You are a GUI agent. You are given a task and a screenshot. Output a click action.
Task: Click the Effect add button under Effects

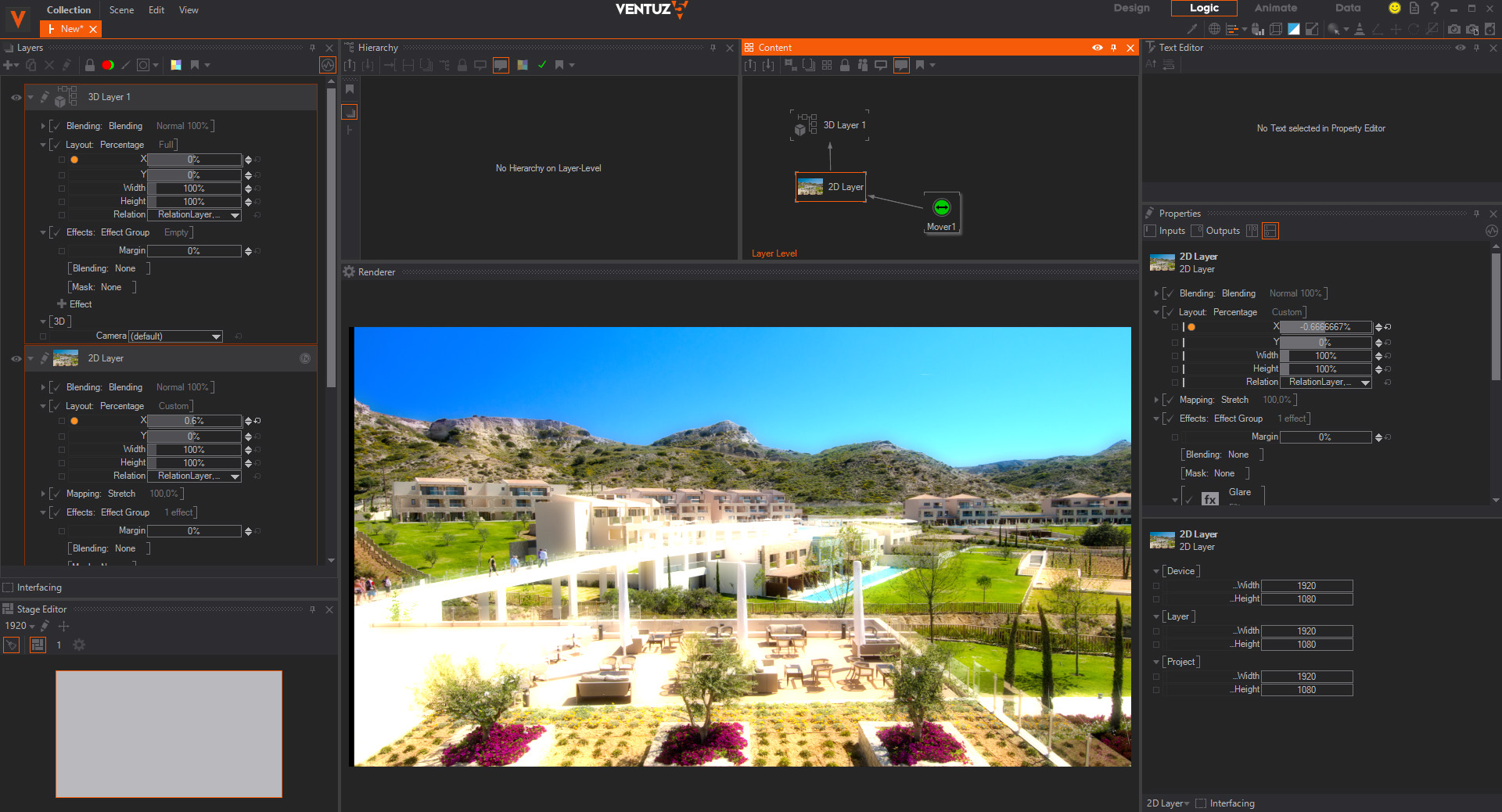(63, 304)
